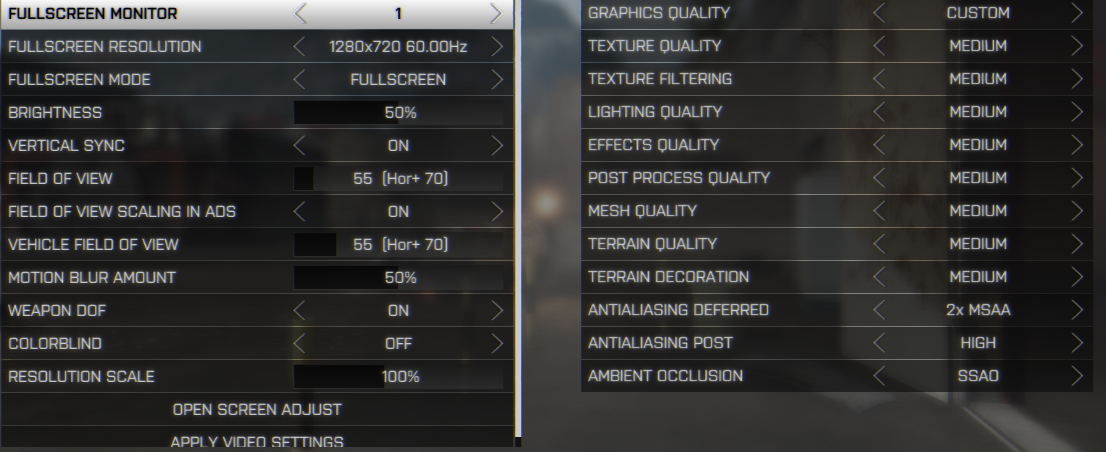
Task: Click left arrow of Mesh Quality
Action: pyautogui.click(x=879, y=211)
